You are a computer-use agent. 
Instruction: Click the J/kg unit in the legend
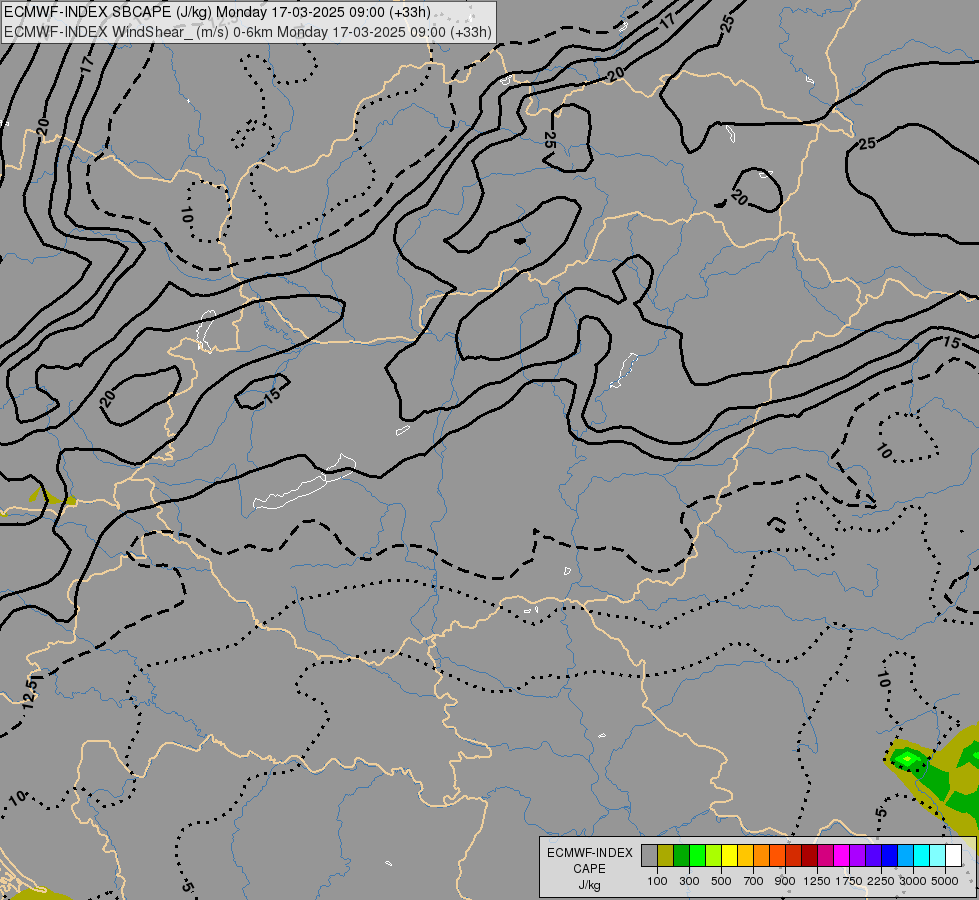click(589, 886)
